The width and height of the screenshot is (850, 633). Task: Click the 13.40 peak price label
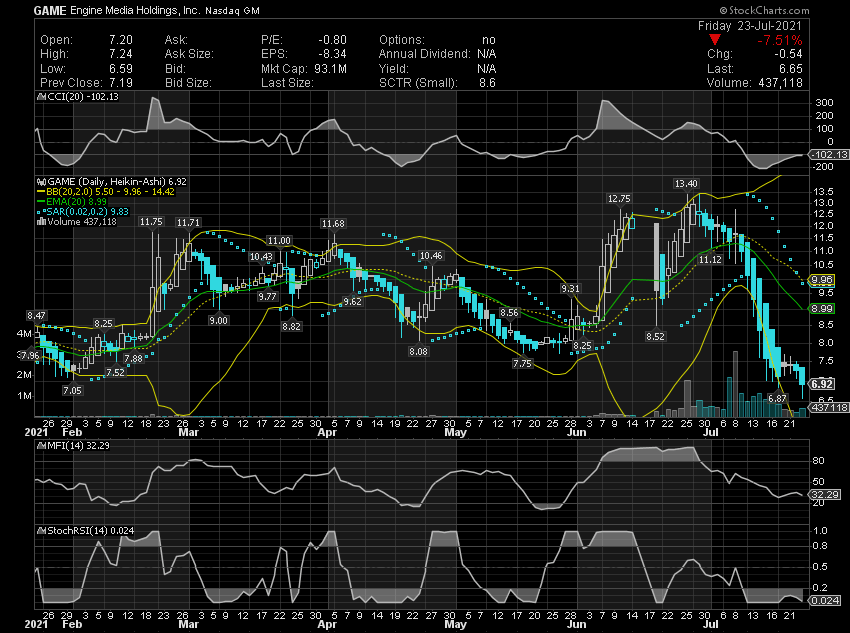(686, 184)
